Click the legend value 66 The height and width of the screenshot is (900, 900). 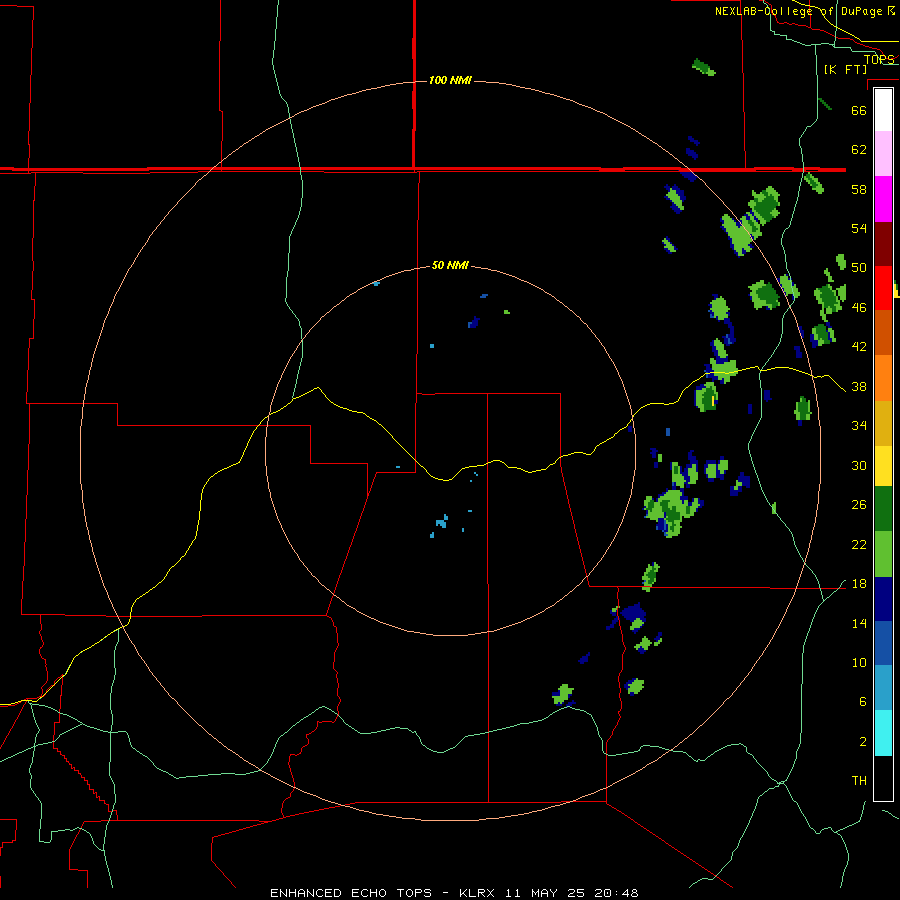click(859, 110)
